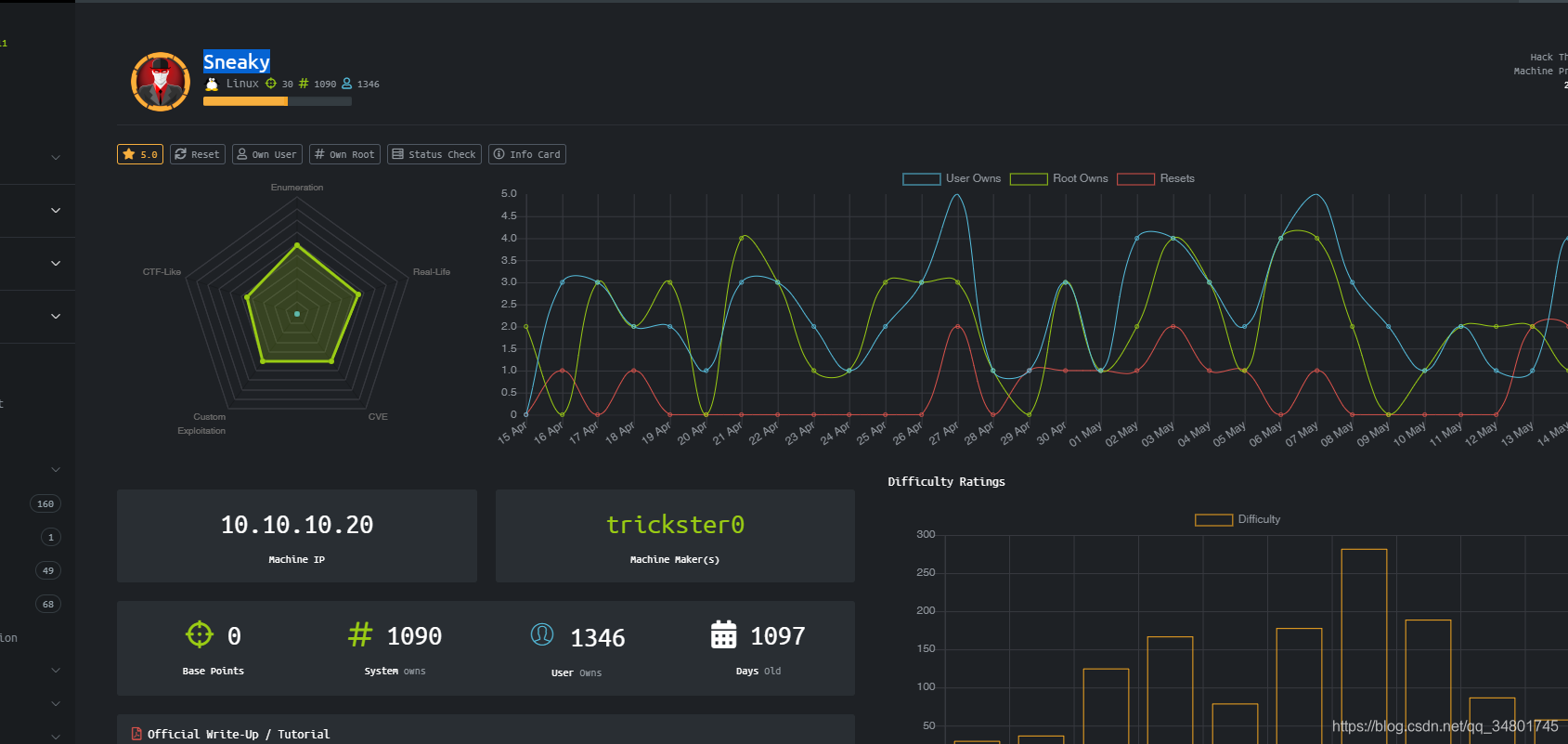Click the Enumeration label on radar chart
This screenshot has width=1568, height=744.
297,188
